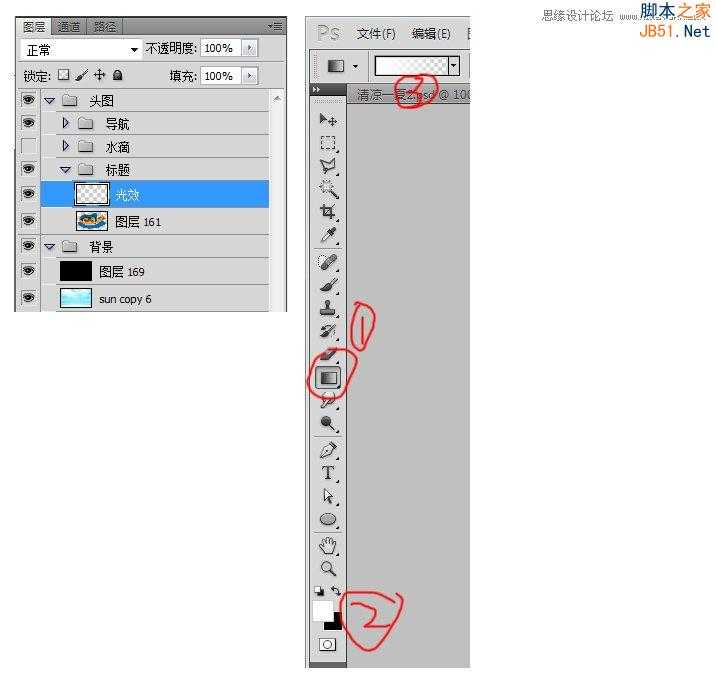
Task: Click the gradient preview swatch
Action: coord(411,66)
